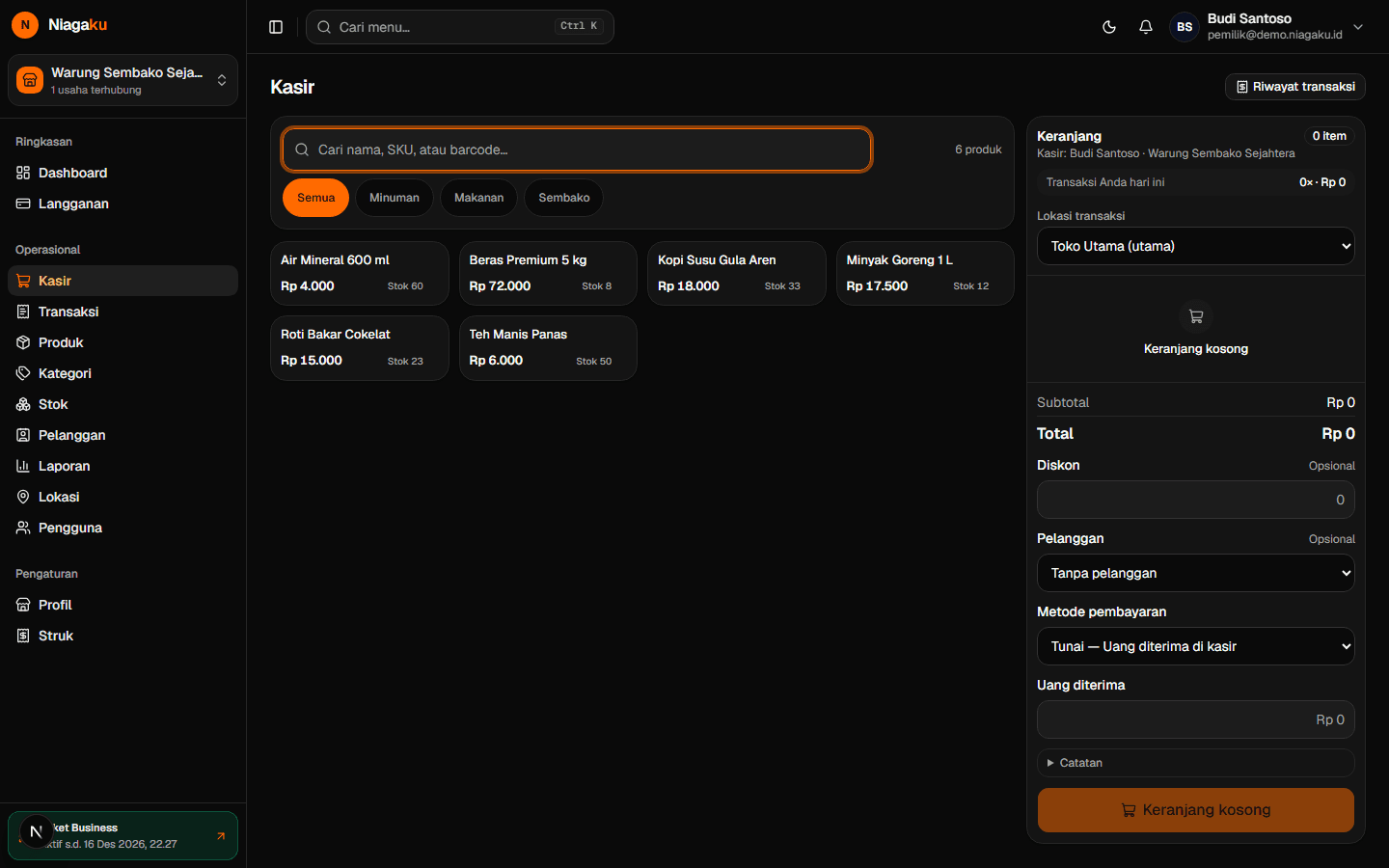
Task: Open the Pengguna page
Action: pyautogui.click(x=123, y=528)
